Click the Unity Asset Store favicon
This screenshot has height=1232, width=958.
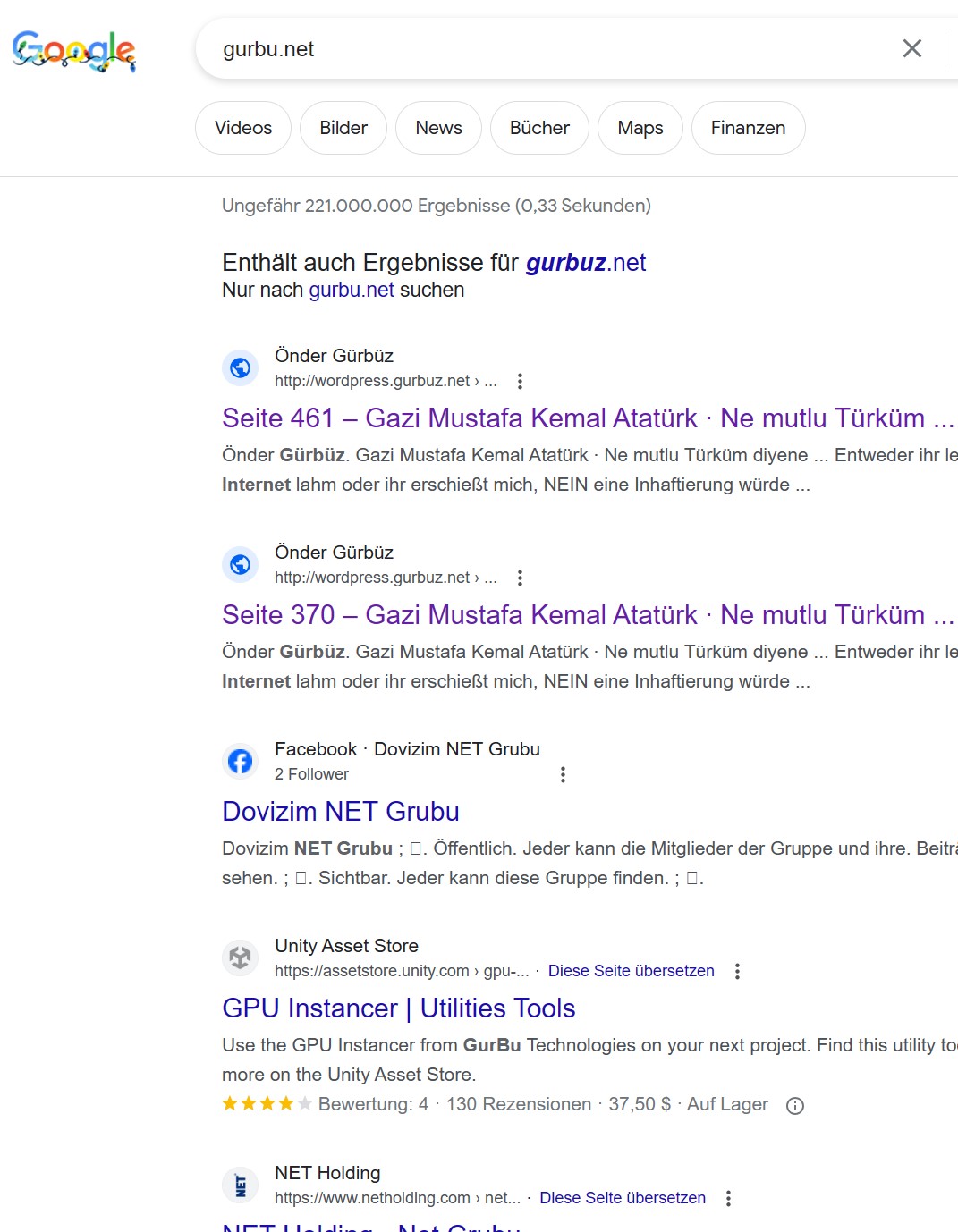tap(240, 958)
